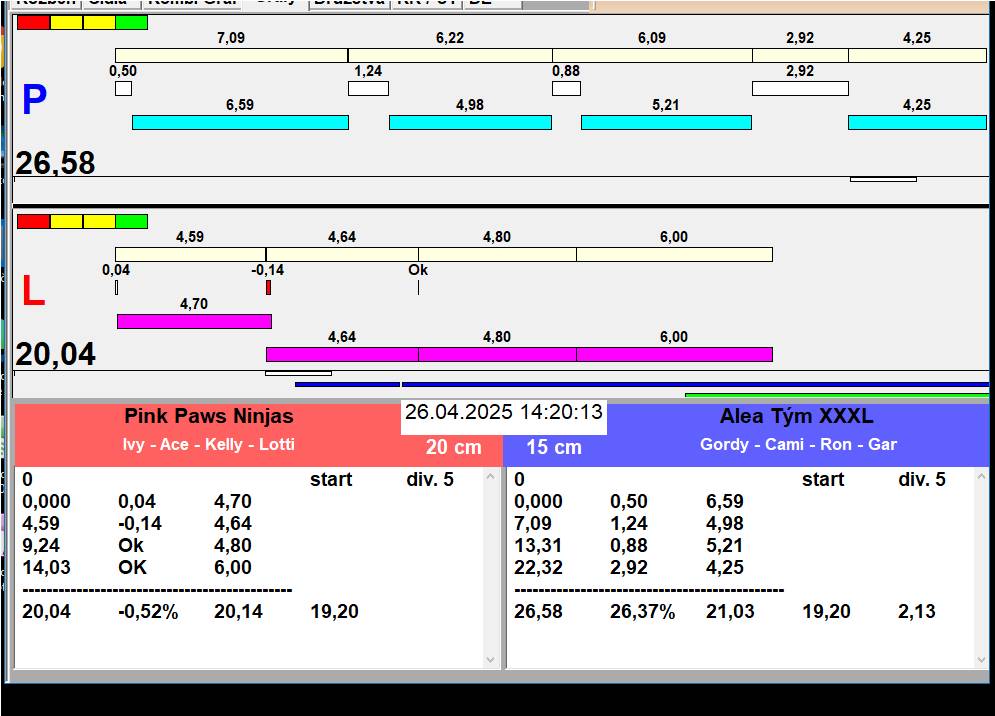Image resolution: width=995 pixels, height=716 pixels.
Task: Switch to the Družstva tab
Action: [x=349, y=3]
